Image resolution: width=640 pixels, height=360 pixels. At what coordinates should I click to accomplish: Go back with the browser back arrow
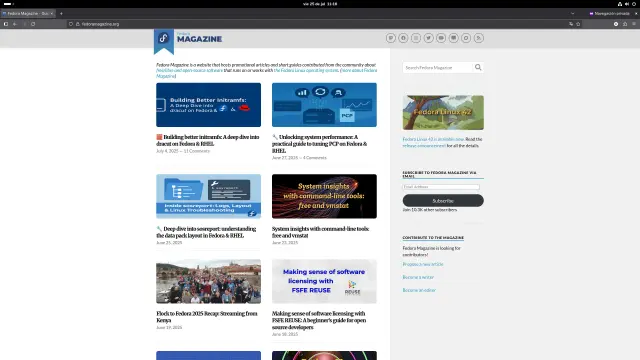tap(15, 24)
